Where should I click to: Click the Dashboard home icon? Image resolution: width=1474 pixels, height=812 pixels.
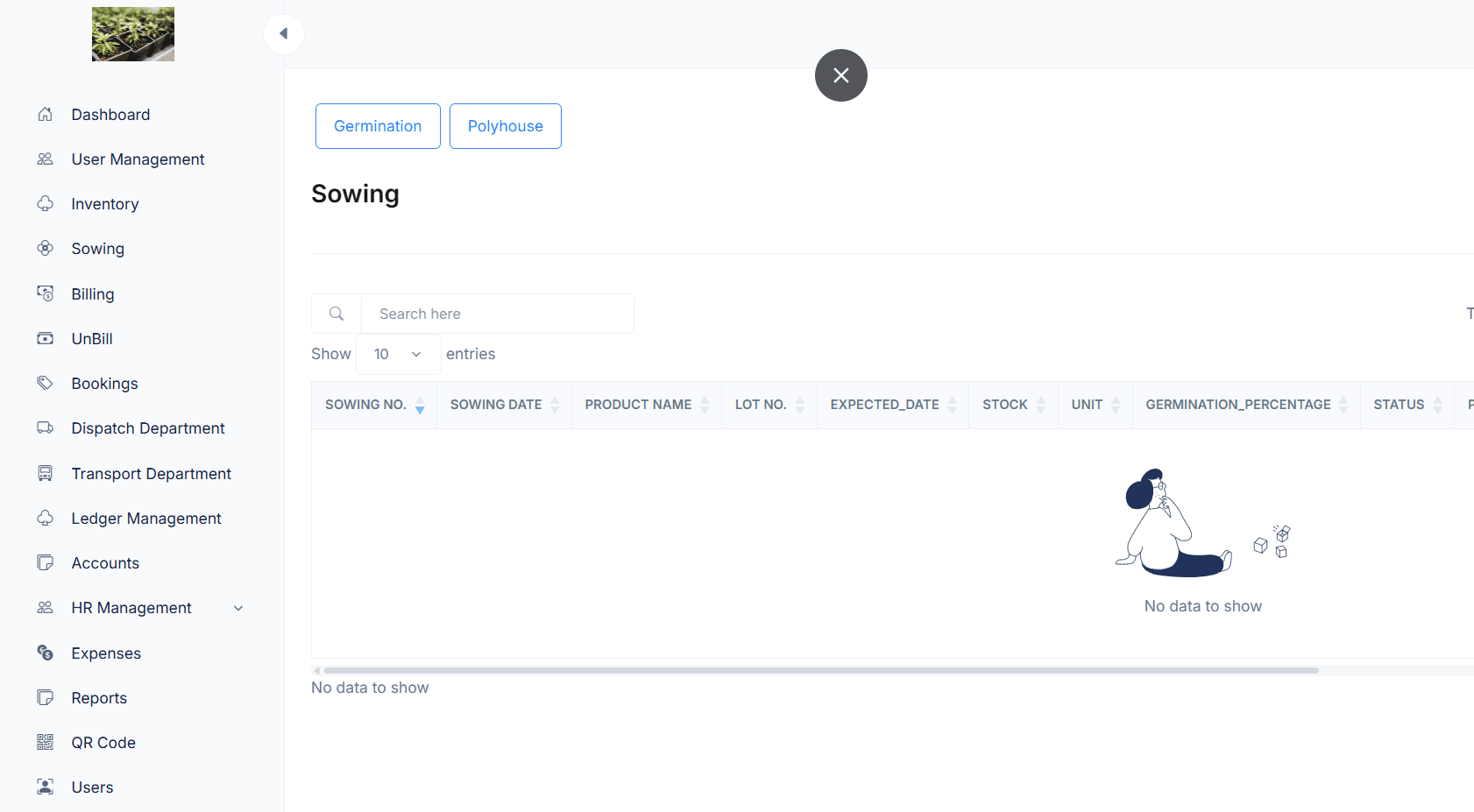46,115
